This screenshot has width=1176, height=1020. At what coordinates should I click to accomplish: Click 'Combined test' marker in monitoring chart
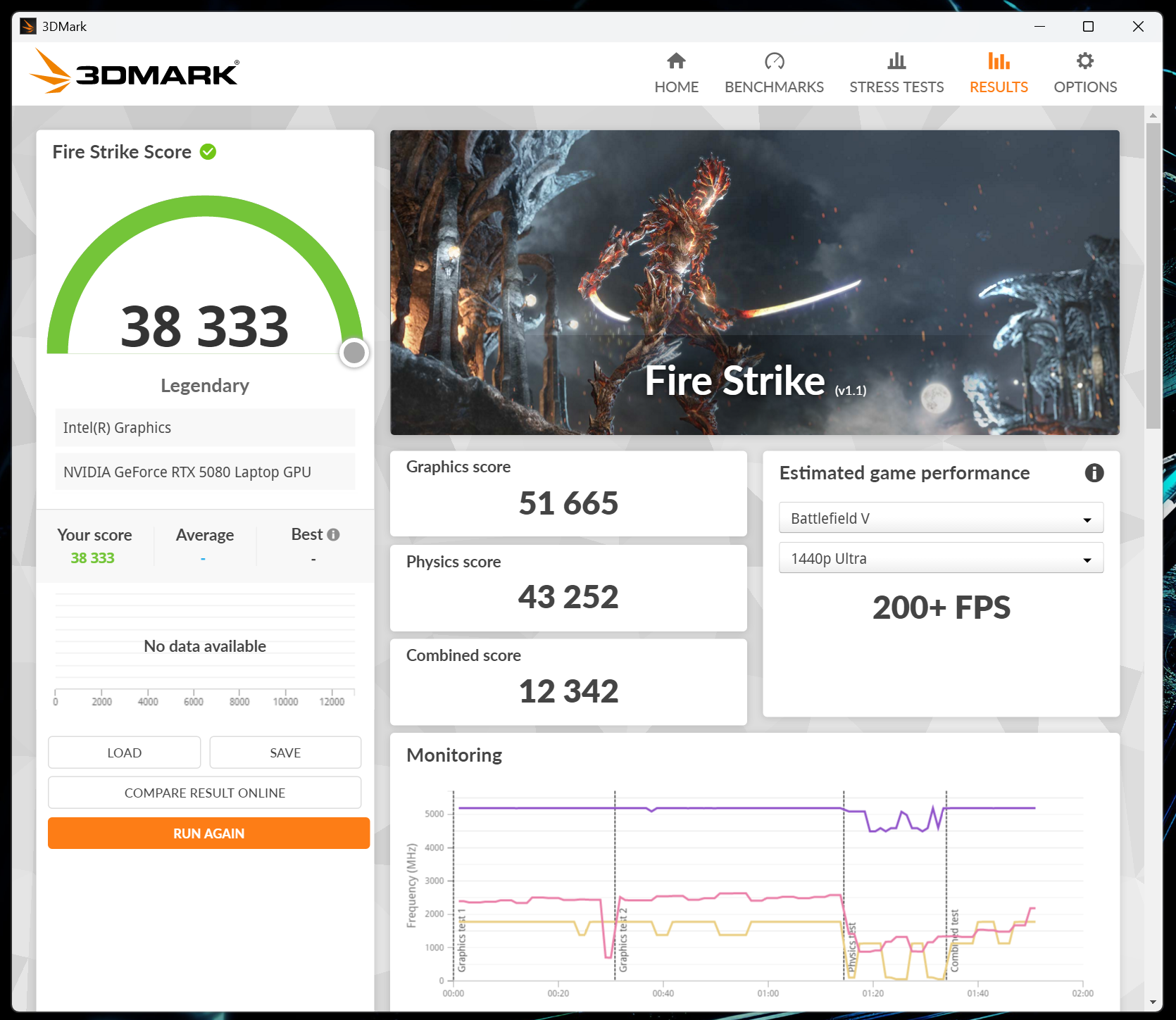pyautogui.click(x=955, y=941)
